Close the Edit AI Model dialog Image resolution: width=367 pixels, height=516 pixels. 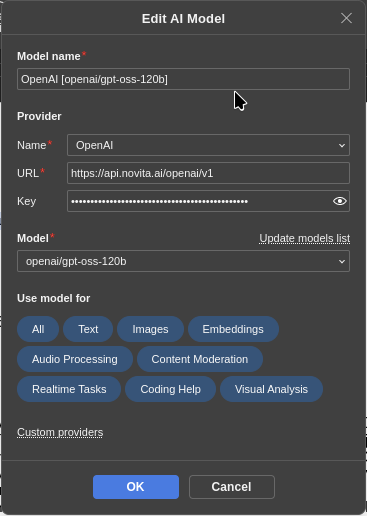tap(346, 18)
